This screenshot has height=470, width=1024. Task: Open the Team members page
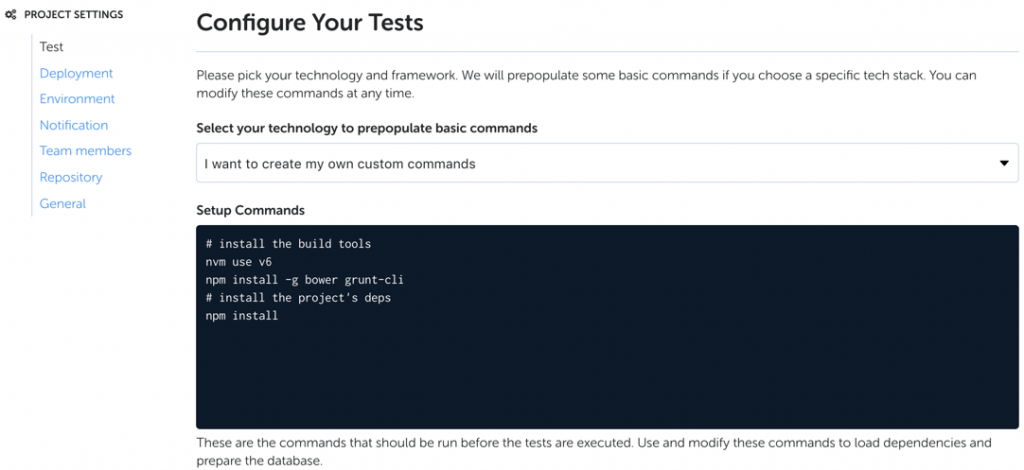85,151
